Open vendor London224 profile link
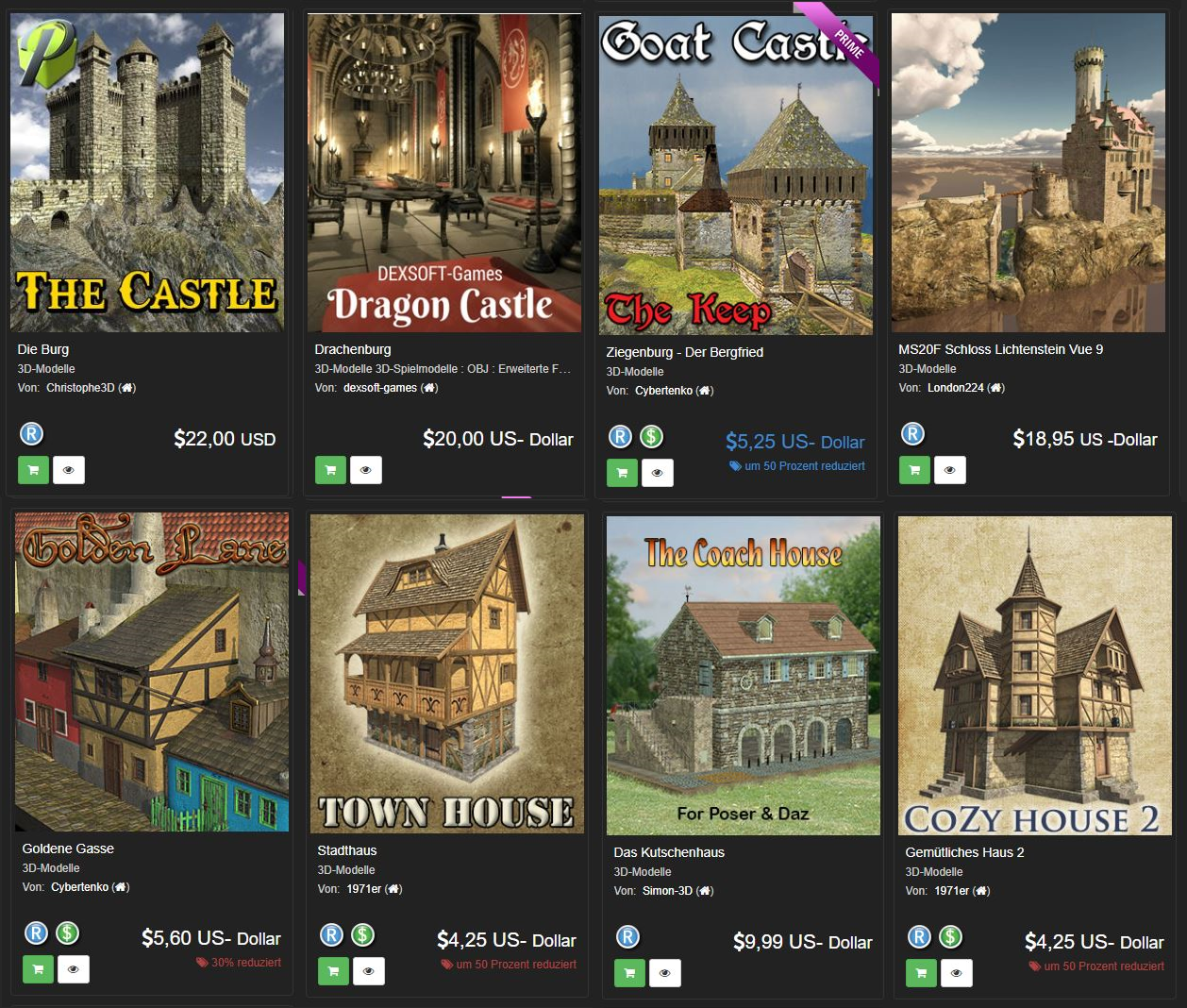The height and width of the screenshot is (1008, 1187). (x=956, y=388)
